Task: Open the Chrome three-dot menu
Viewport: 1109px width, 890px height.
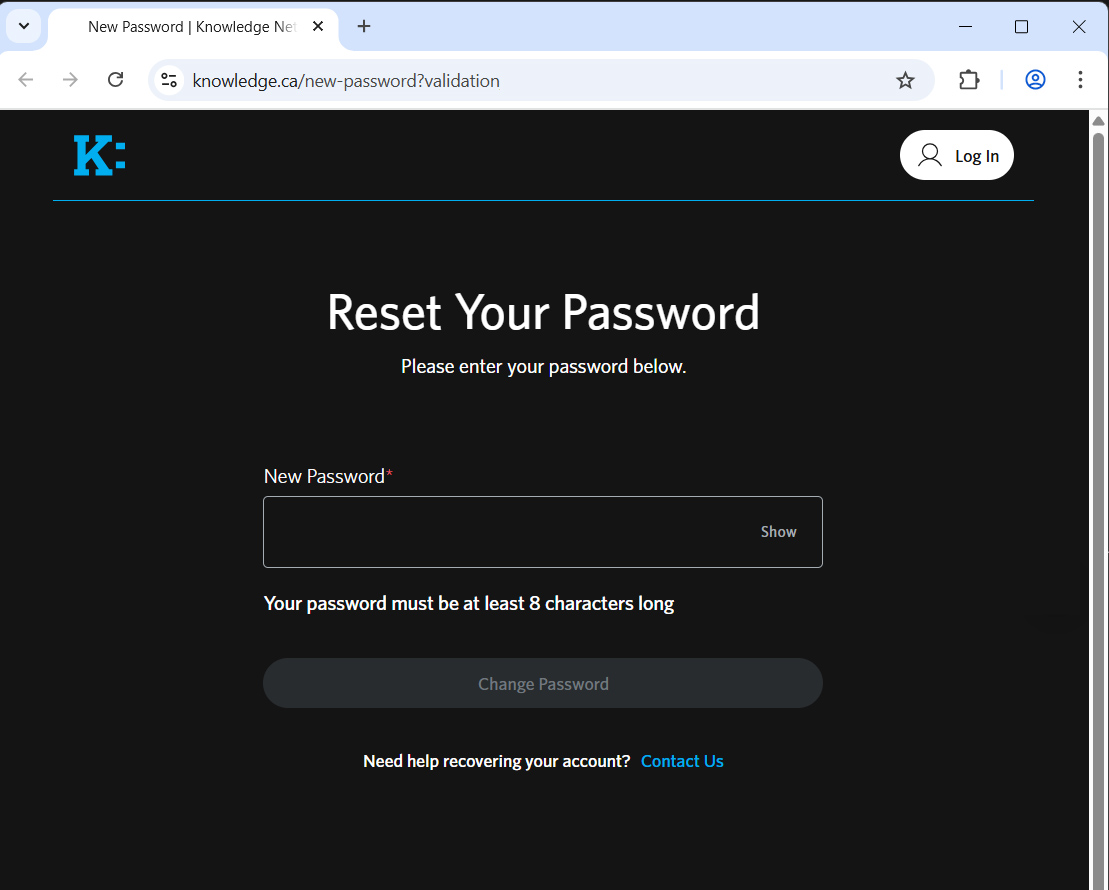Action: click(x=1080, y=81)
